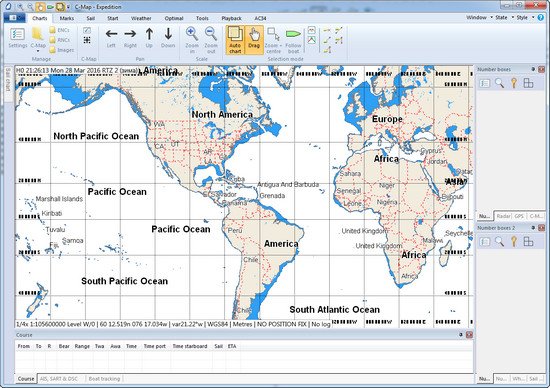Expand quick access toolbar customize arrow
This screenshot has height=388, width=550.
[x=68, y=7]
